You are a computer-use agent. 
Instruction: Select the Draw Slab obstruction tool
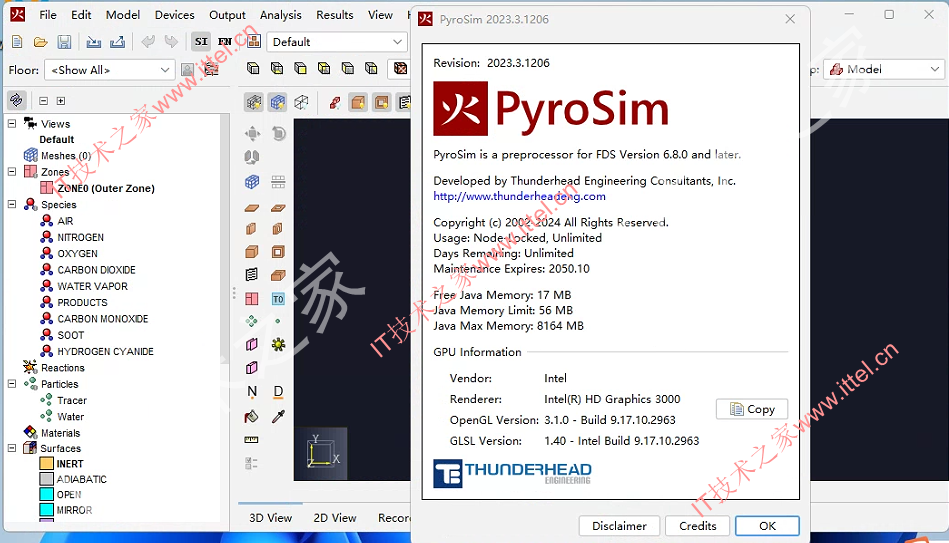[252, 208]
